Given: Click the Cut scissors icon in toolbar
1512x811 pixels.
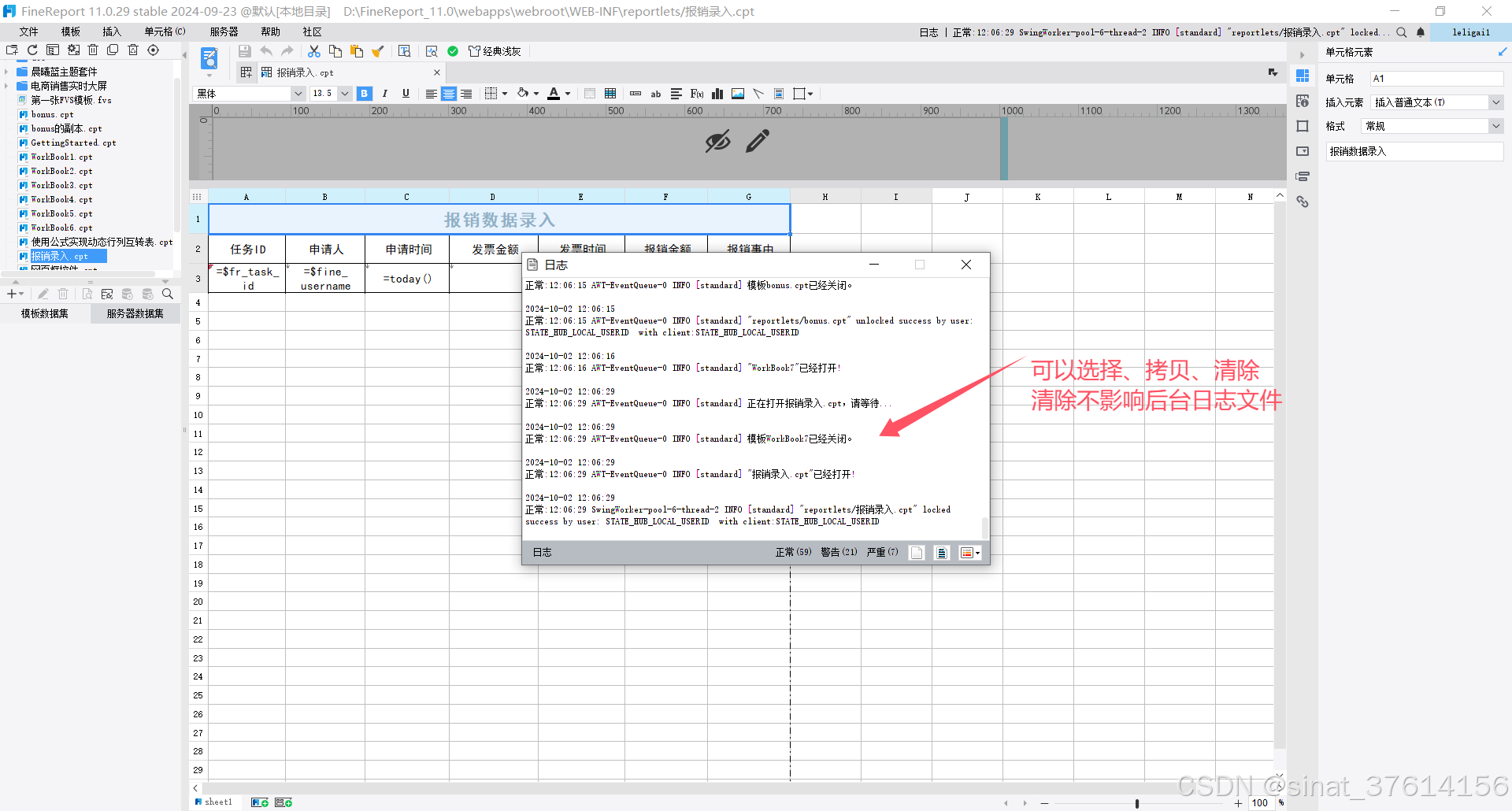Looking at the screenshot, I should [x=313, y=51].
